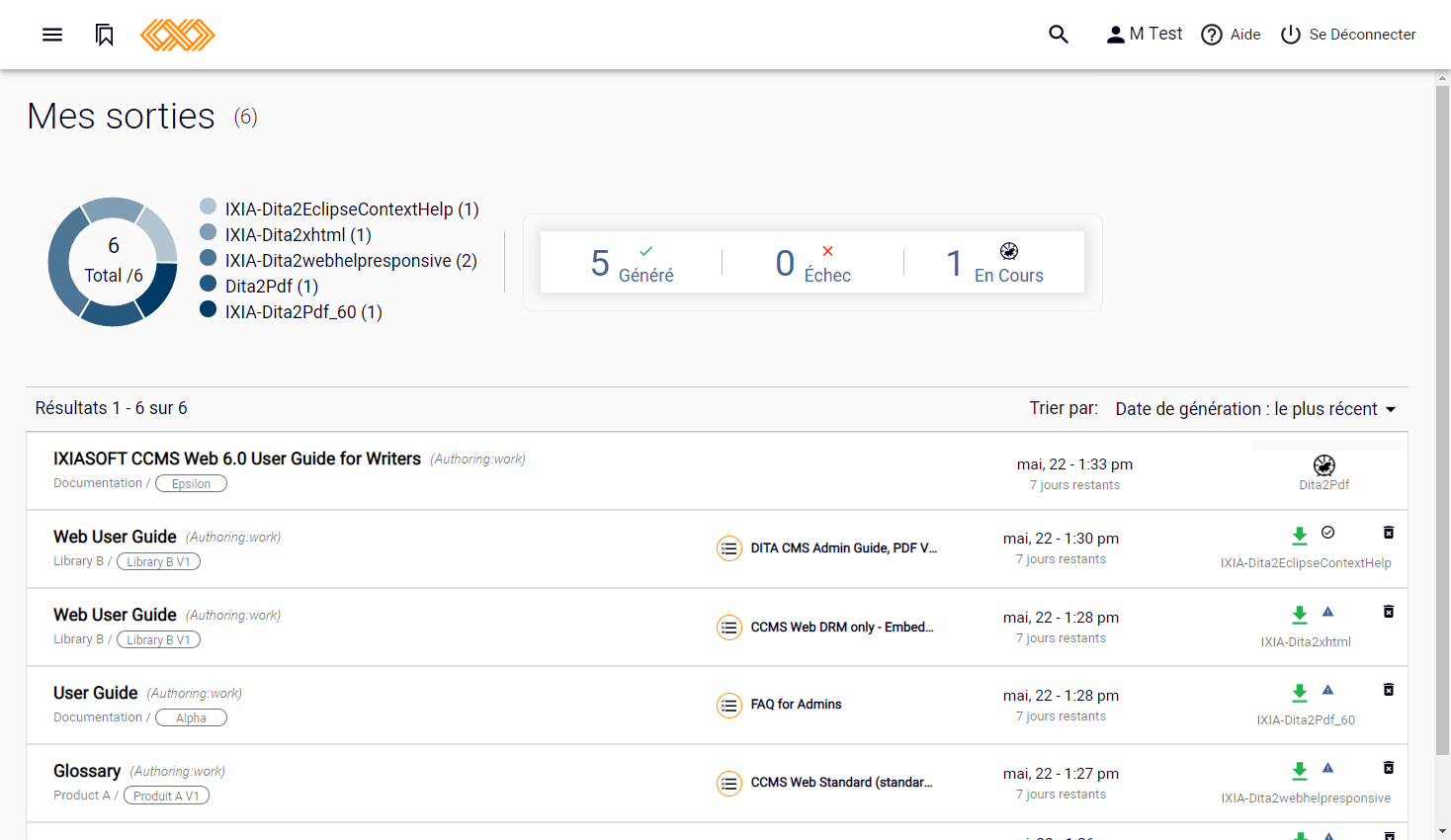Screen dimensions: 1451x840
Task: Click the page vertical scrollbar
Action: (x=1442, y=420)
